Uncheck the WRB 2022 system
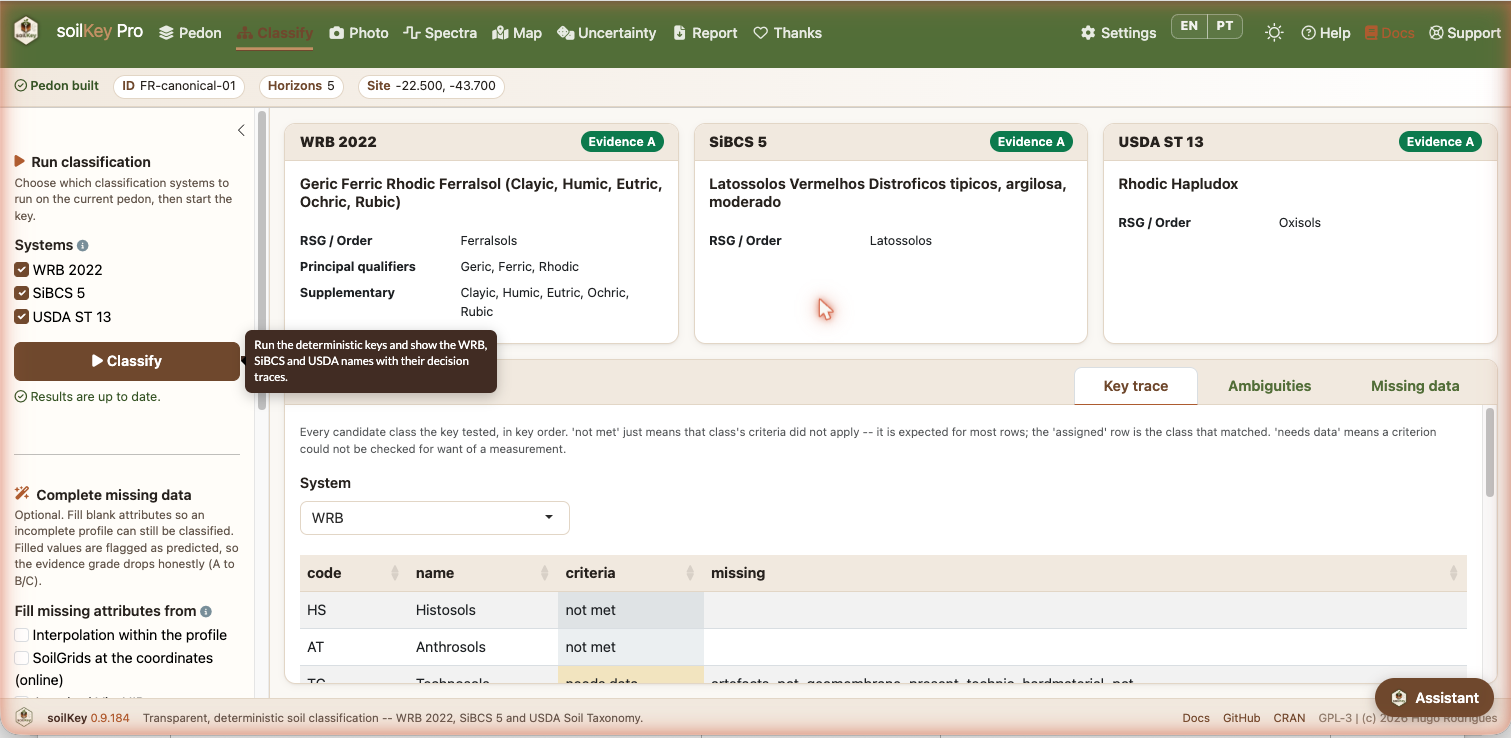1511x738 pixels. pos(21,270)
